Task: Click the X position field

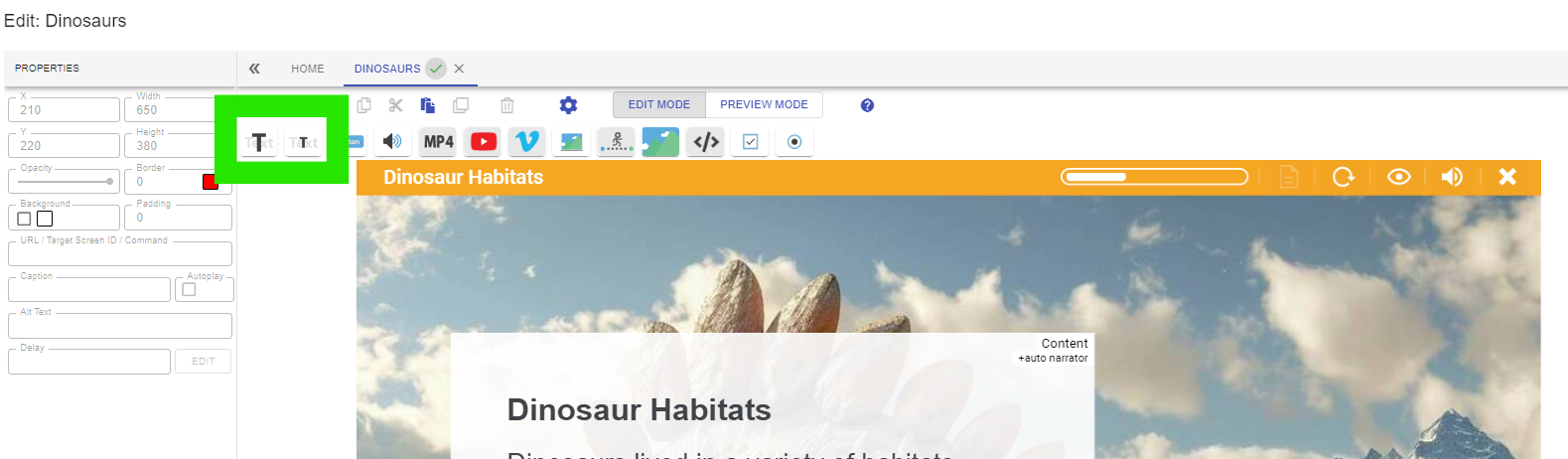Action: pyautogui.click(x=64, y=109)
